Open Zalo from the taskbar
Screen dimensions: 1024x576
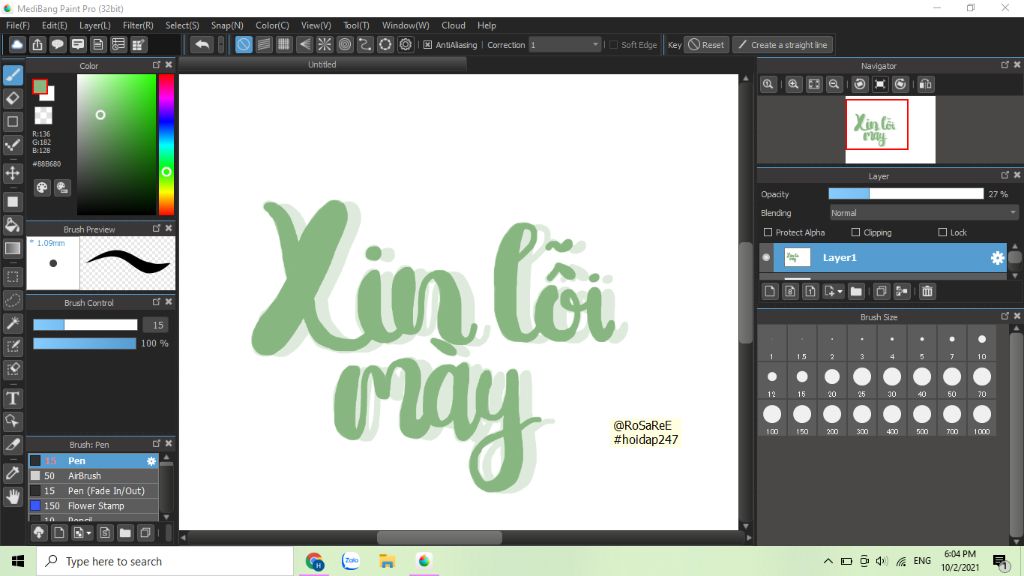click(351, 562)
